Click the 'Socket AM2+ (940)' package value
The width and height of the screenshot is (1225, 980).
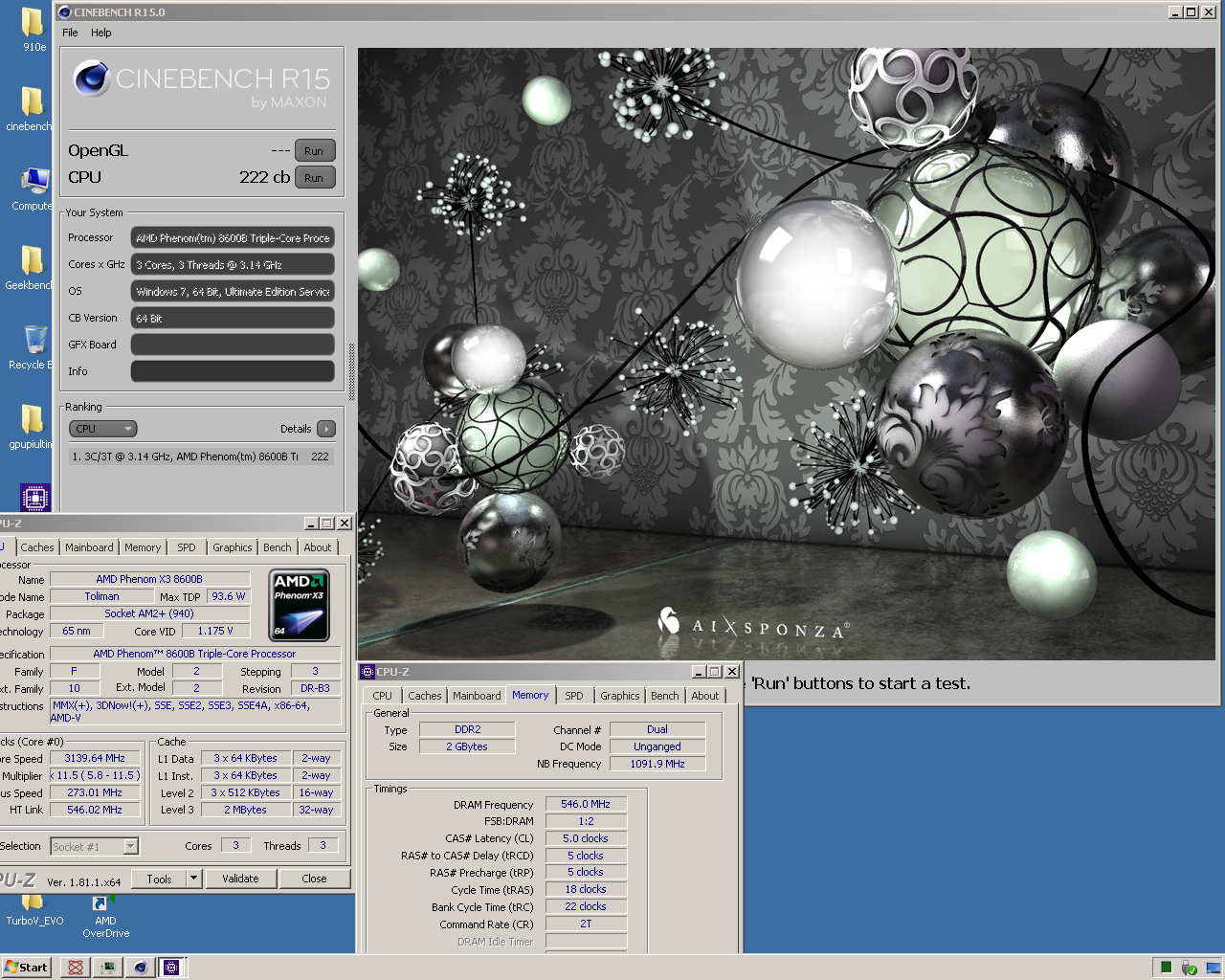pyautogui.click(x=149, y=613)
